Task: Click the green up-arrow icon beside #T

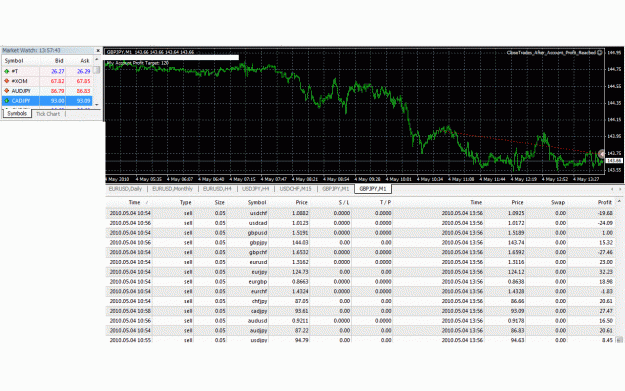Action: click(x=6, y=71)
